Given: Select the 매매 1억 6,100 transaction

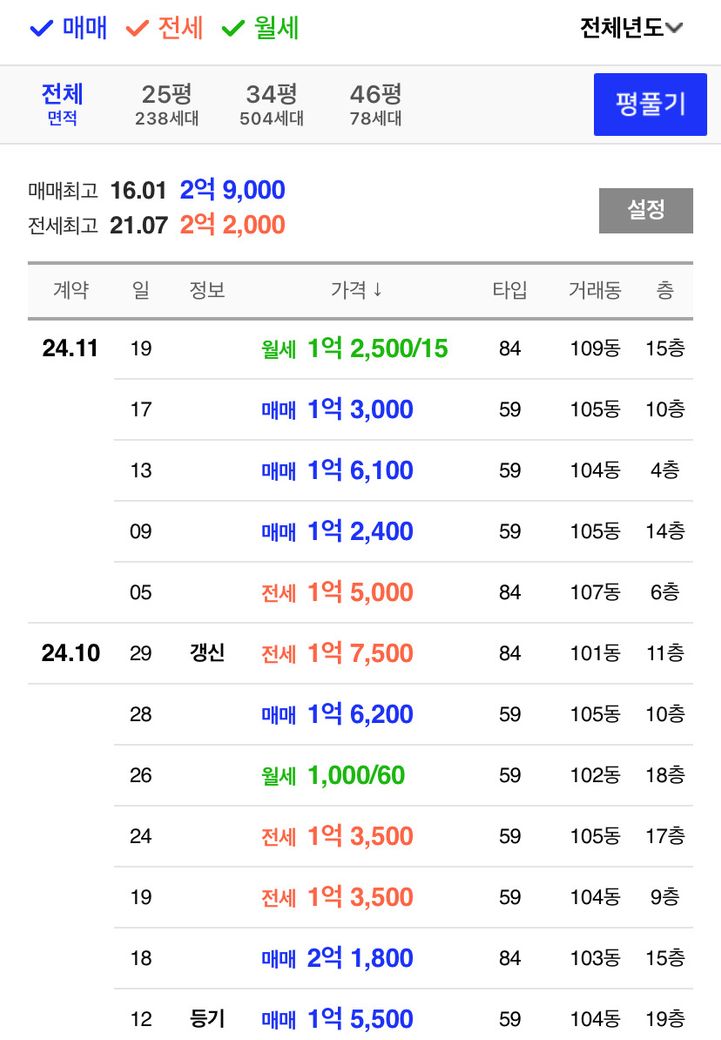Looking at the screenshot, I should tap(360, 471).
